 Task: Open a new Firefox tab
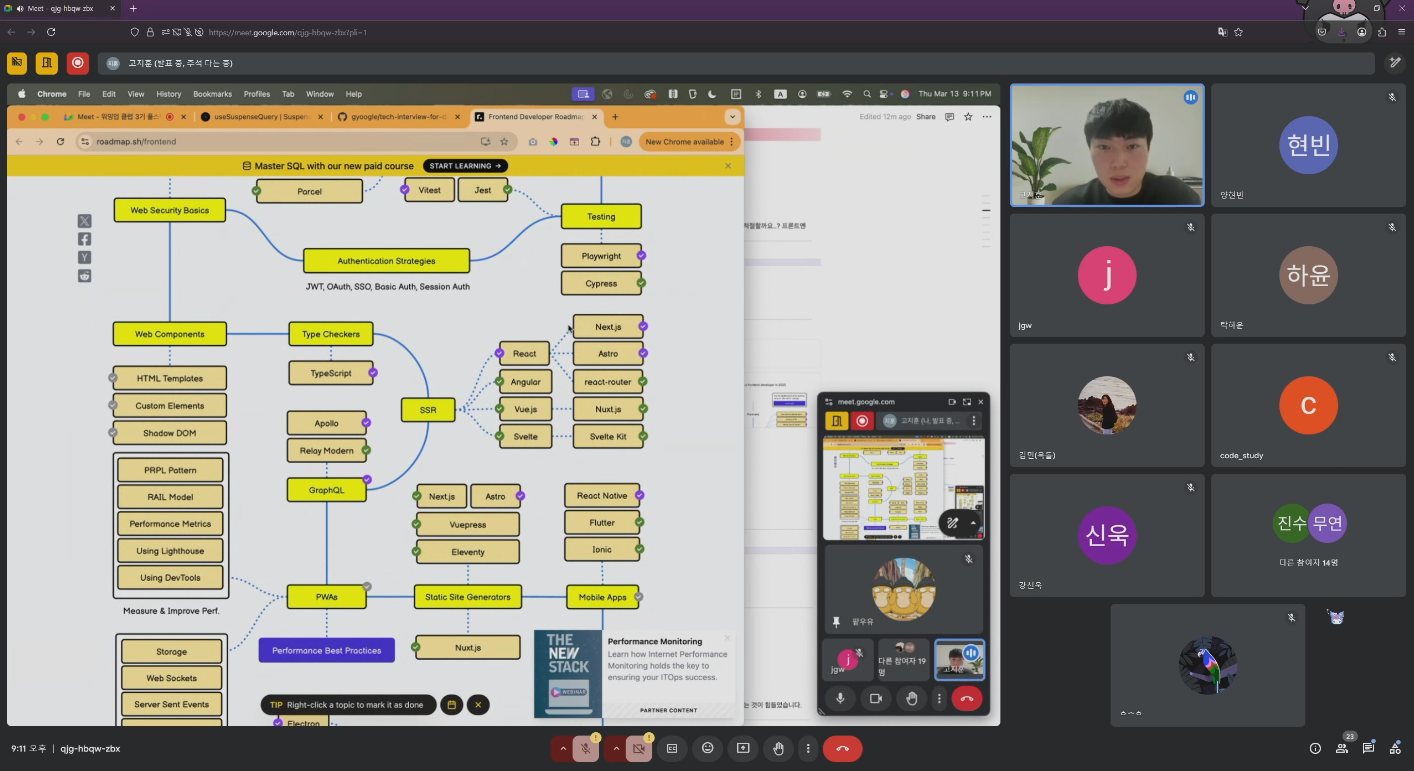pyautogui.click(x=133, y=8)
